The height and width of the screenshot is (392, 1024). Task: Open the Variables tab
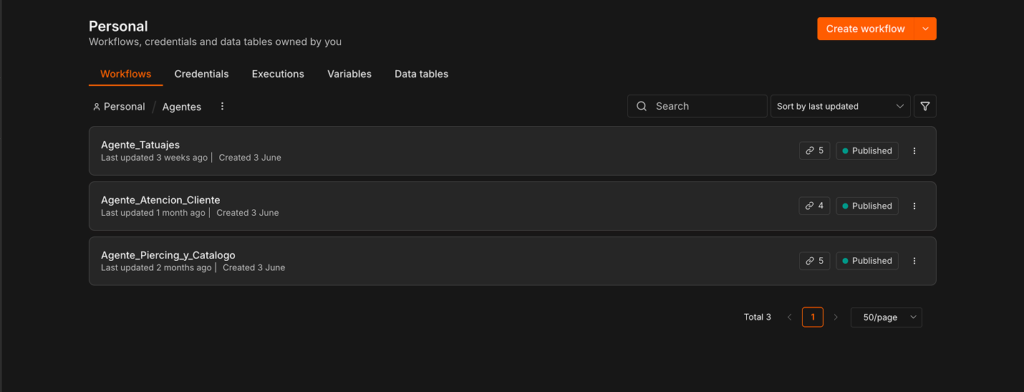tap(349, 74)
